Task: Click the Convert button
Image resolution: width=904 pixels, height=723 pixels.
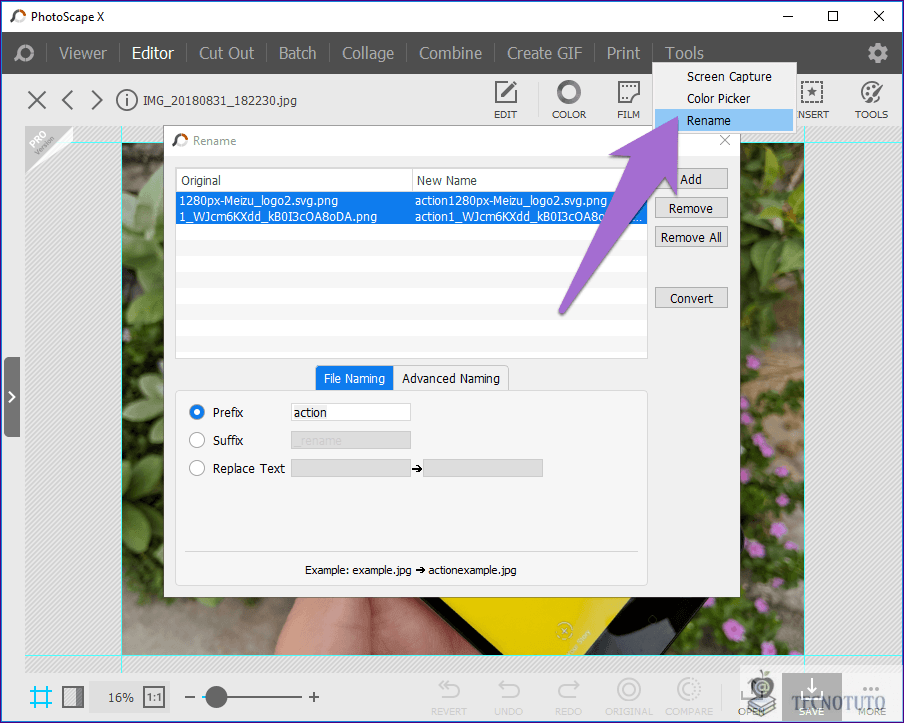Action: (x=691, y=298)
